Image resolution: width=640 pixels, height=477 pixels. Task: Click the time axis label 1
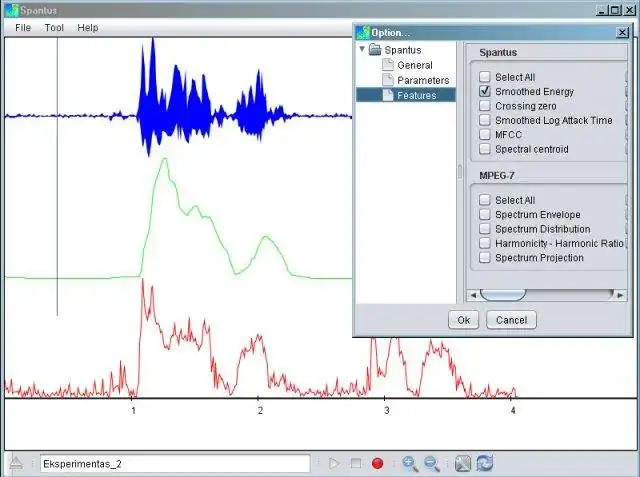[133, 410]
